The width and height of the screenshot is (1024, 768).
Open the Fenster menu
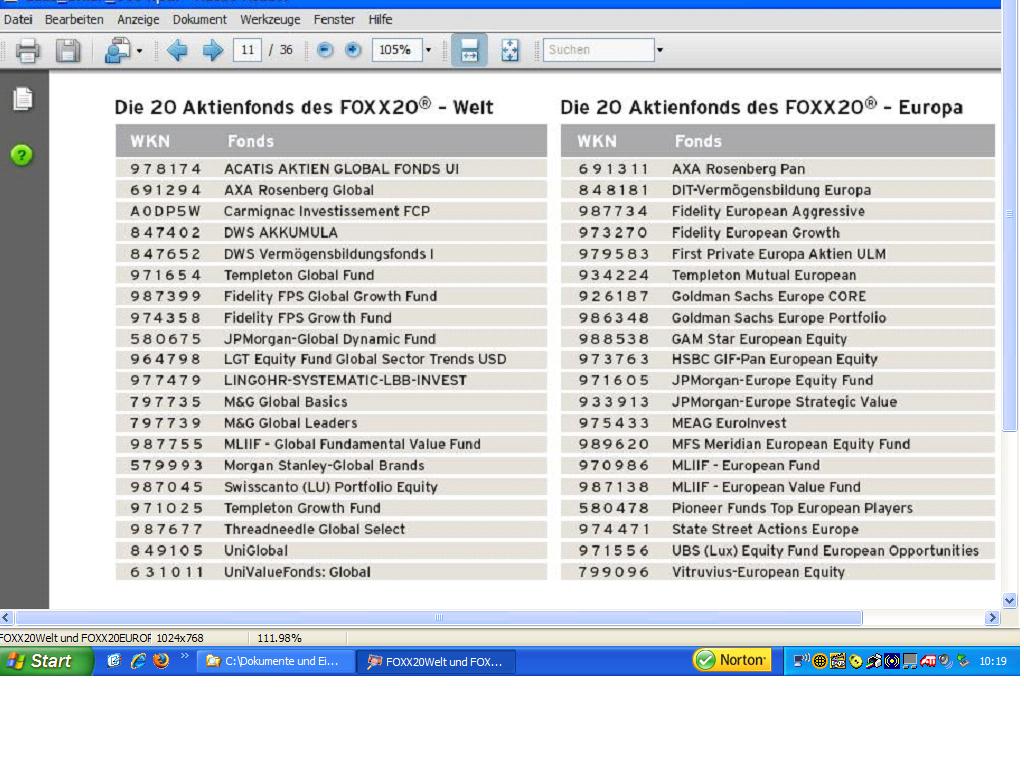tap(334, 20)
